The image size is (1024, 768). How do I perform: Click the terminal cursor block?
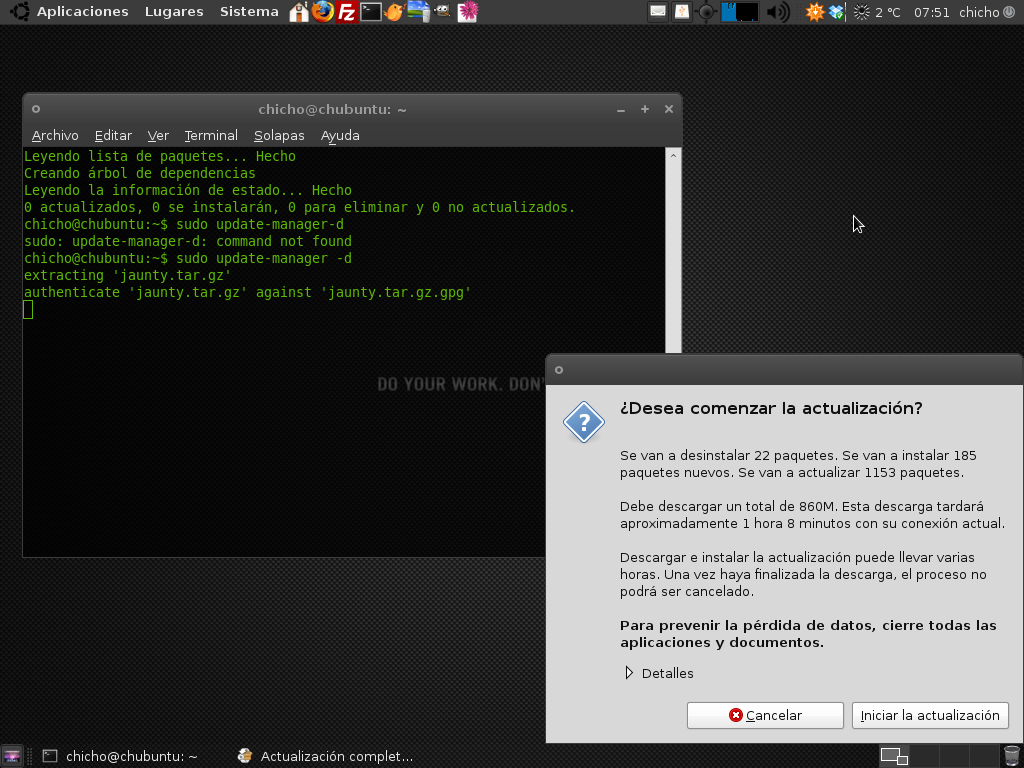(28, 310)
